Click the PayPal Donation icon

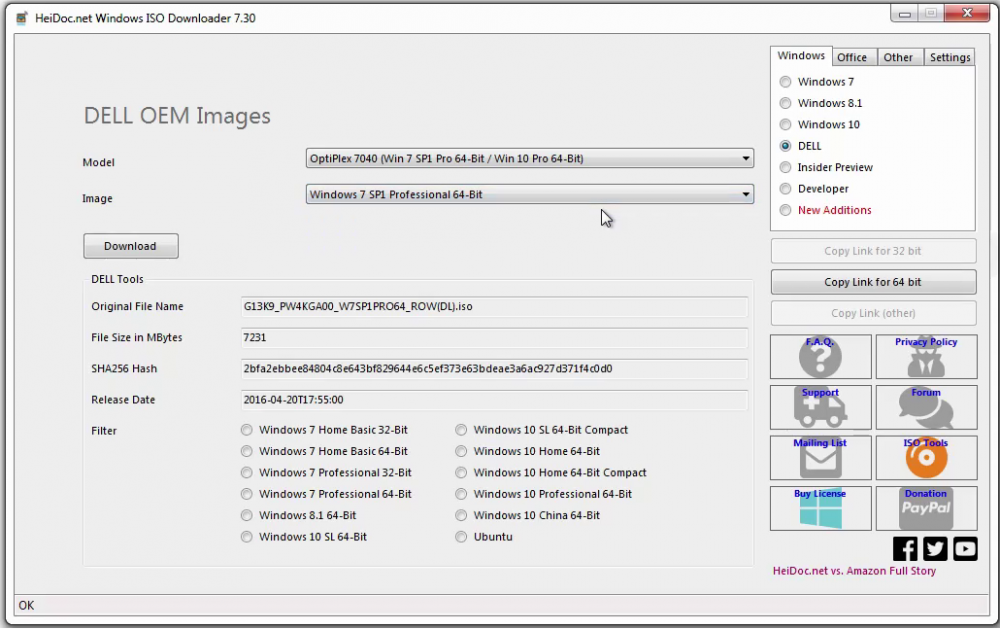point(925,508)
